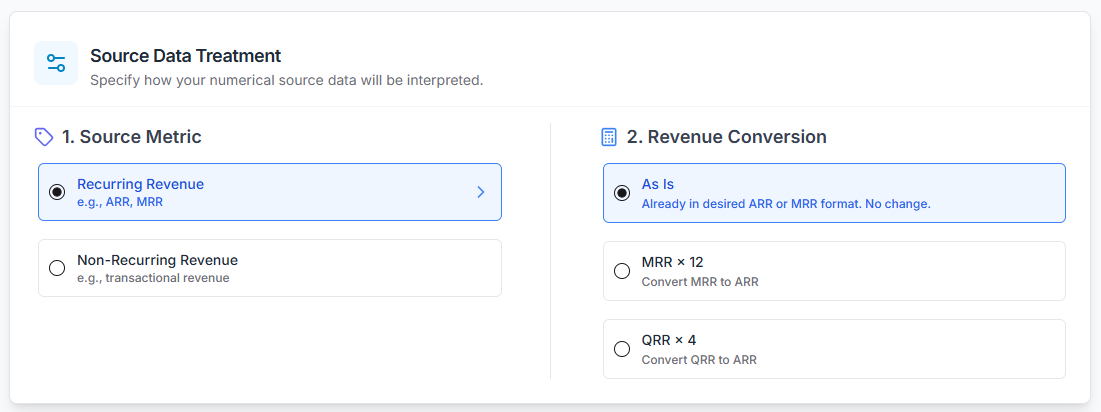The height and width of the screenshot is (412, 1101).
Task: Click the tag icon next to Source Metric
Action: click(43, 137)
